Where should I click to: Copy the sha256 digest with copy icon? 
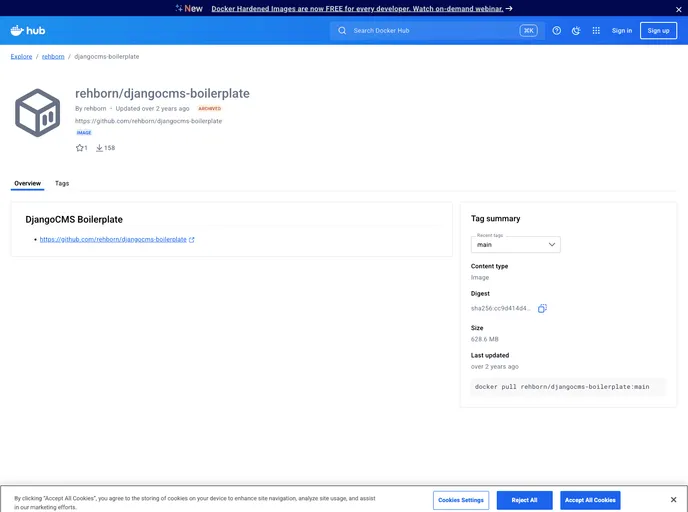click(542, 309)
